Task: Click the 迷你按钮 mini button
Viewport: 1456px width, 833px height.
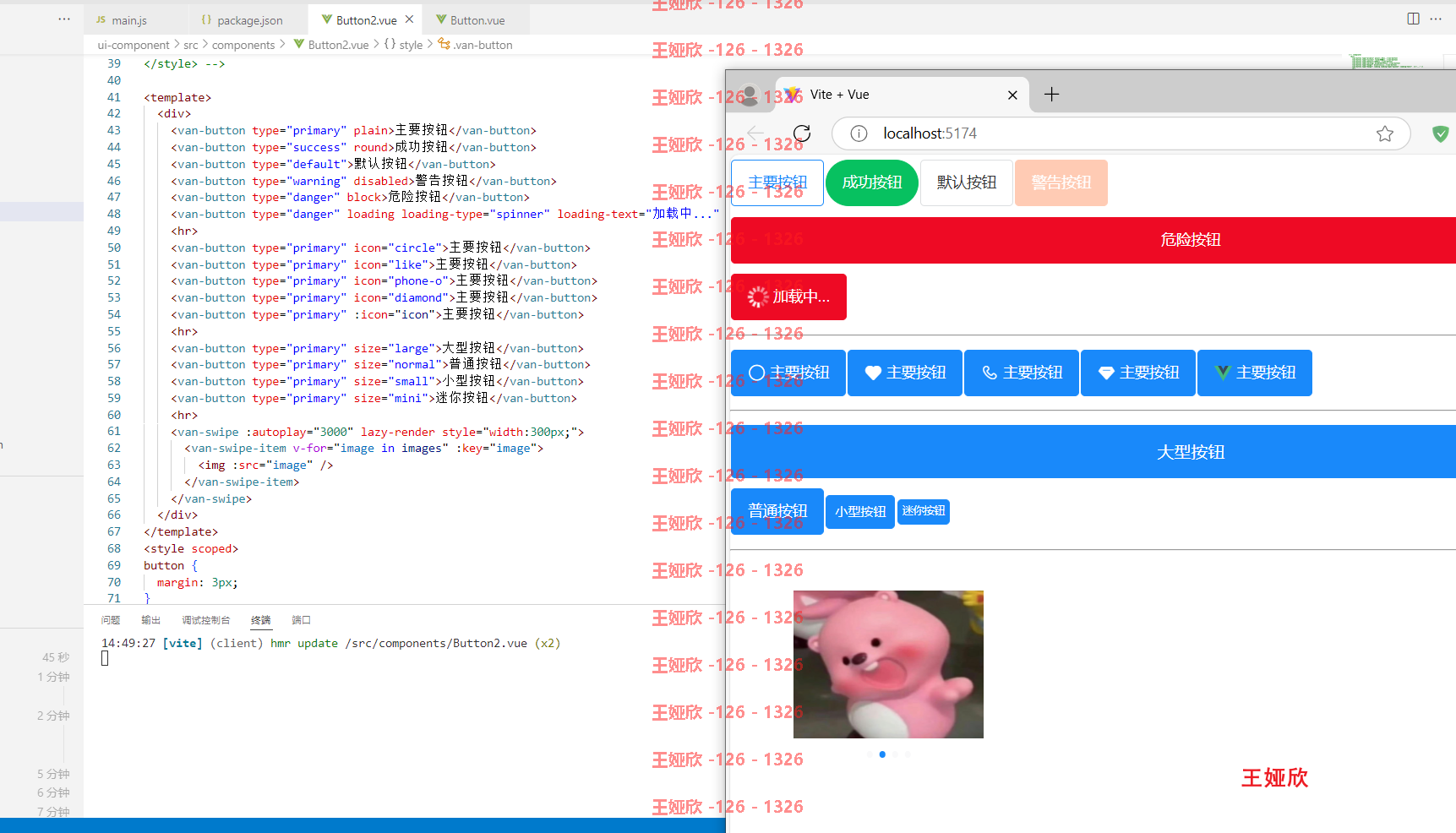Action: click(x=924, y=511)
